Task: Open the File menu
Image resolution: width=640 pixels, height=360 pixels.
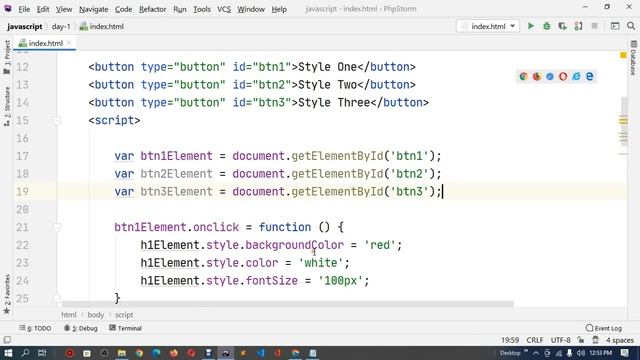Action: (x=24, y=9)
